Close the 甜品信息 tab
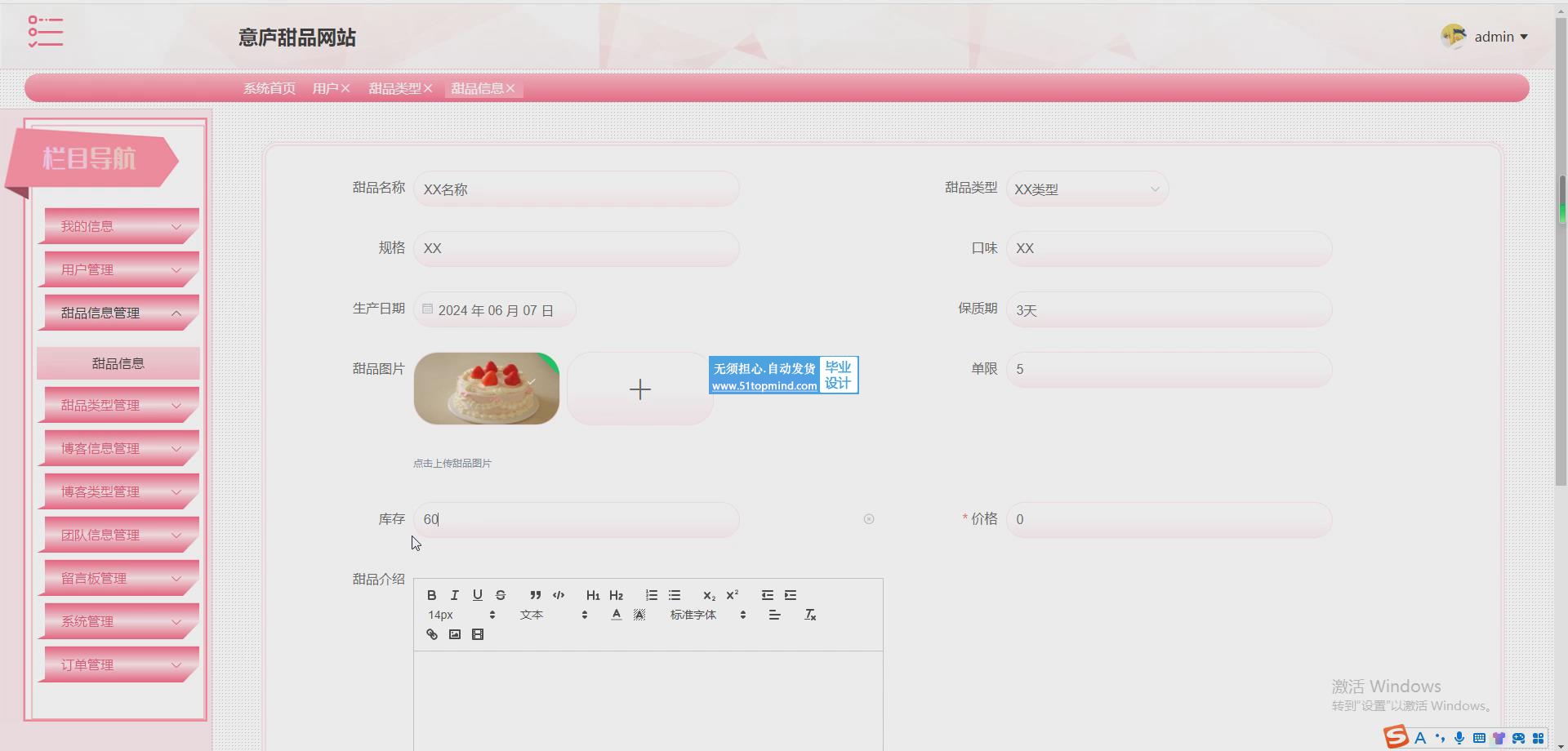This screenshot has height=751, width=1568. coord(510,88)
